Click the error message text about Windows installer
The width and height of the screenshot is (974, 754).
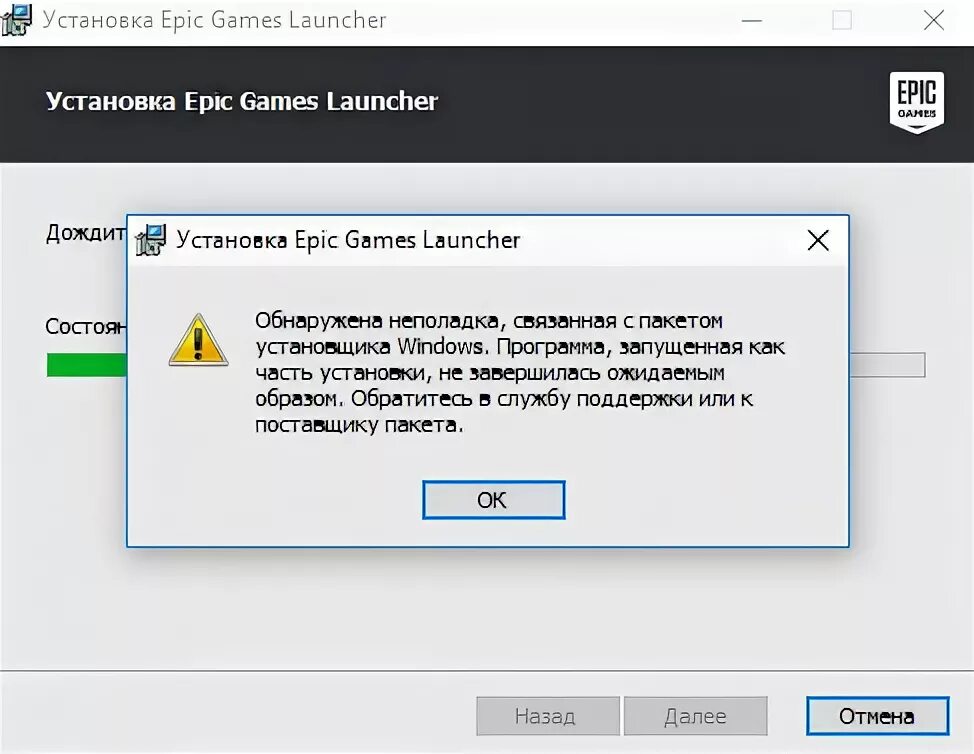click(x=520, y=373)
